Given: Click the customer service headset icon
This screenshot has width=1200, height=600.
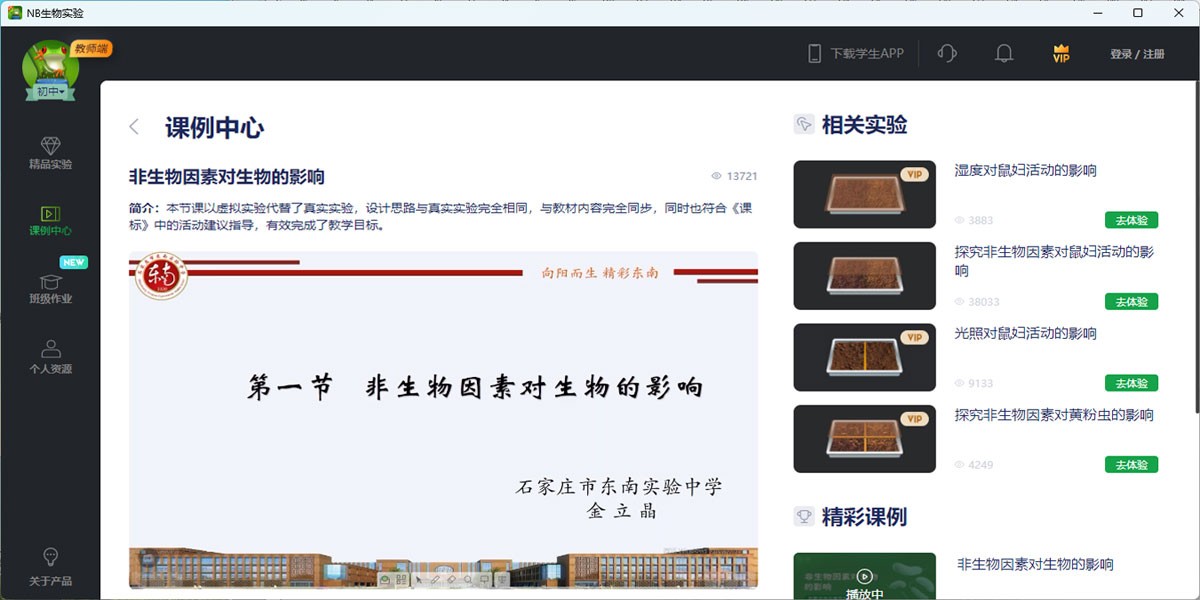Looking at the screenshot, I should (x=946, y=54).
